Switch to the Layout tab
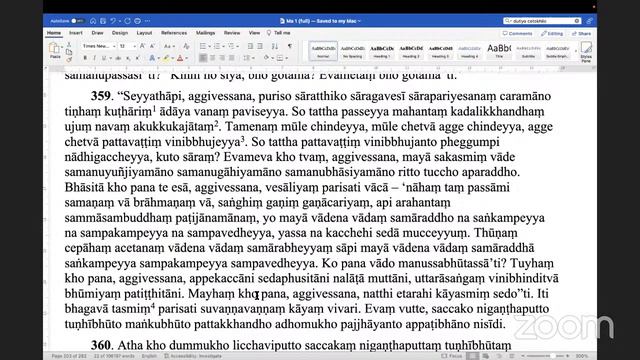640x360 pixels. click(x=144, y=33)
